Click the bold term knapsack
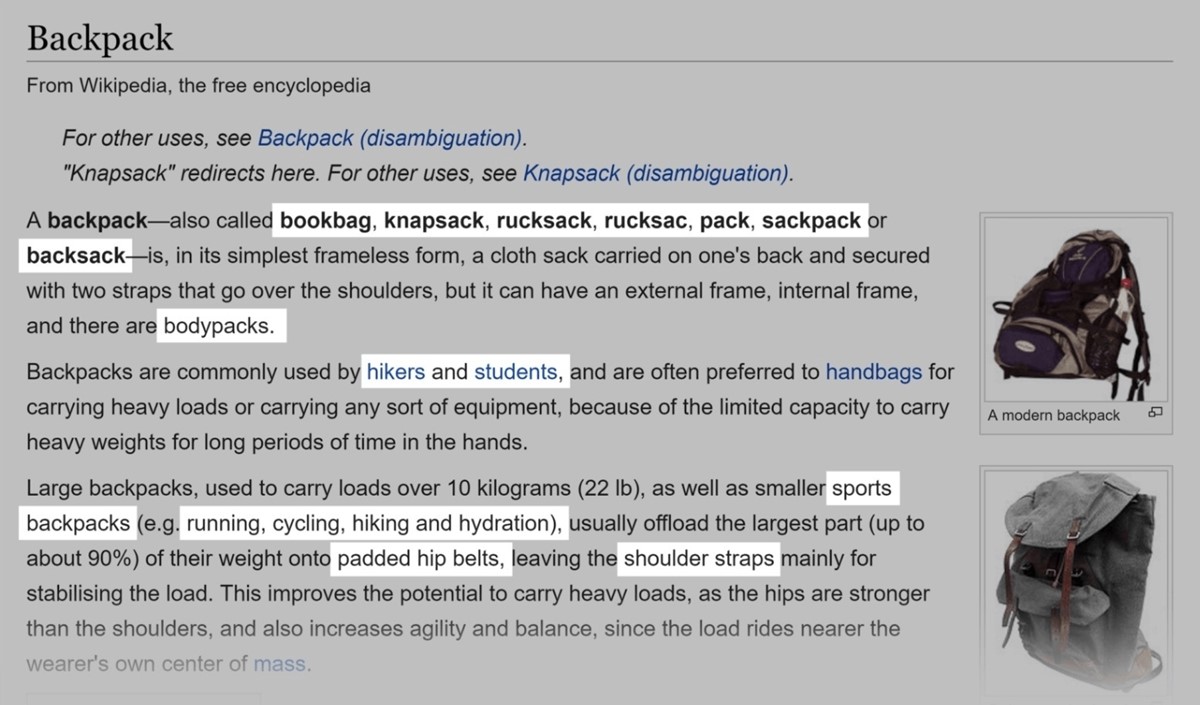Screen dimensions: 1200x705 (x=434, y=220)
